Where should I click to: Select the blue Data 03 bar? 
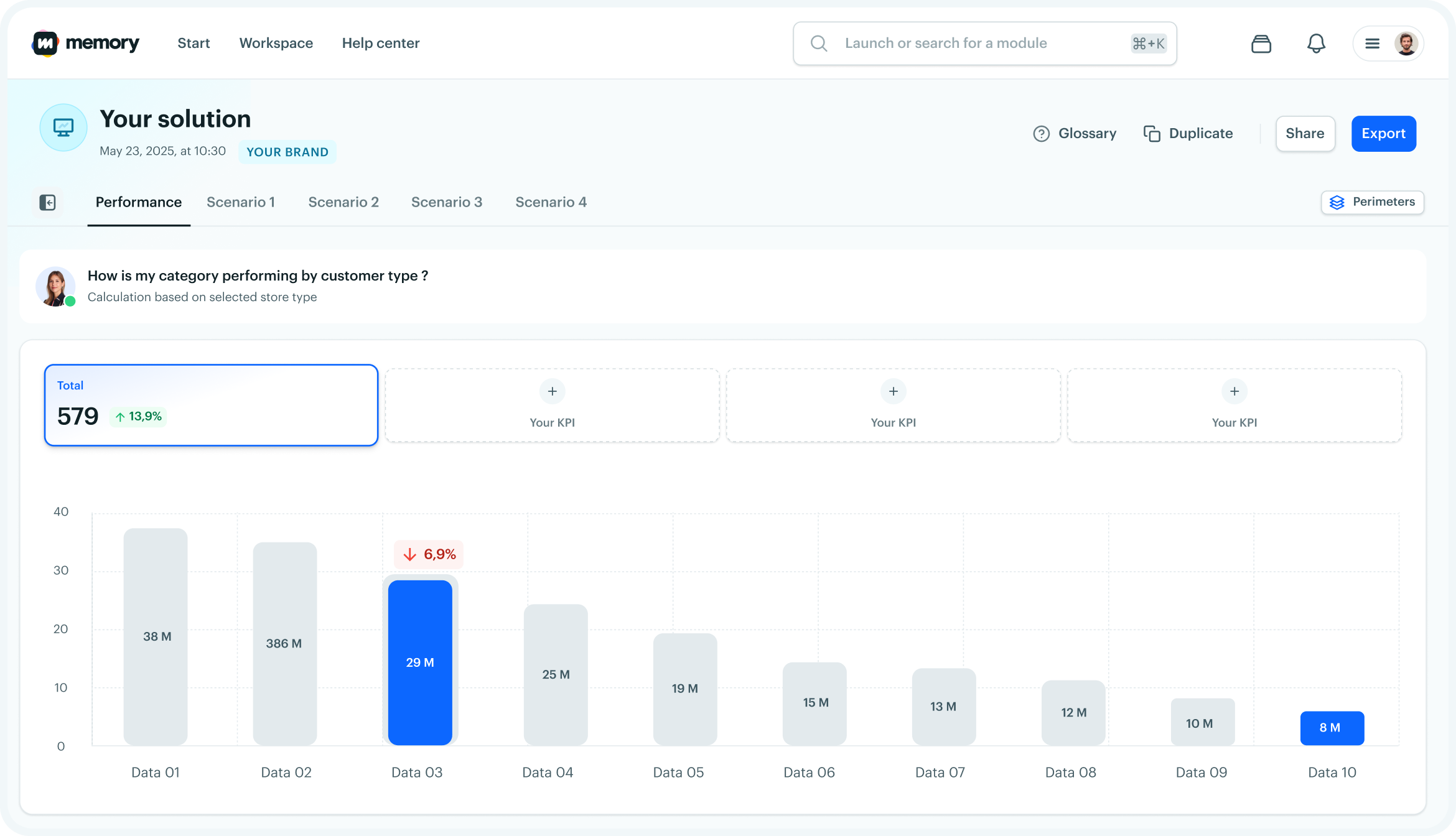(420, 662)
